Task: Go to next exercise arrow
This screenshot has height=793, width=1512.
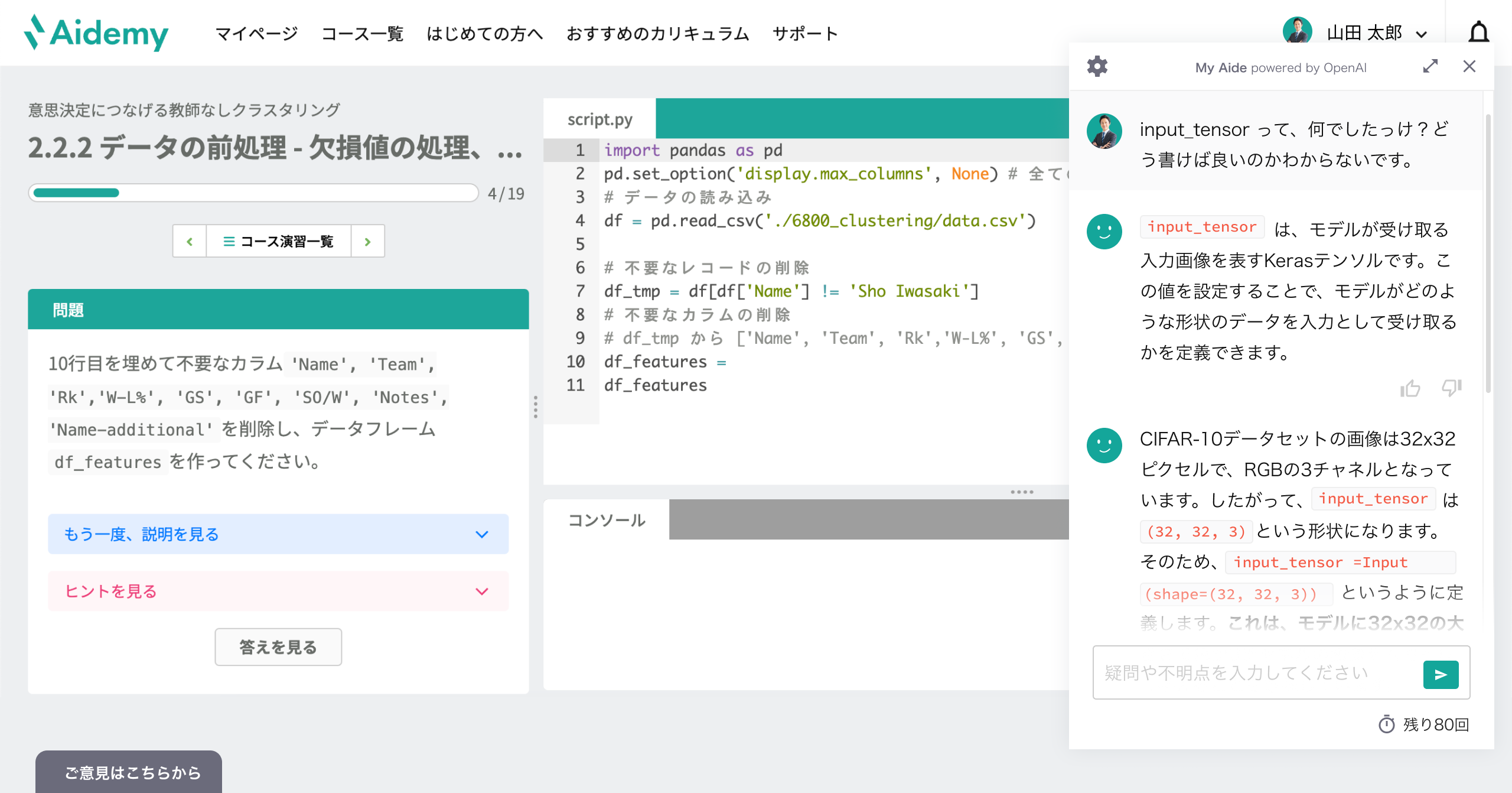Action: coord(367,241)
